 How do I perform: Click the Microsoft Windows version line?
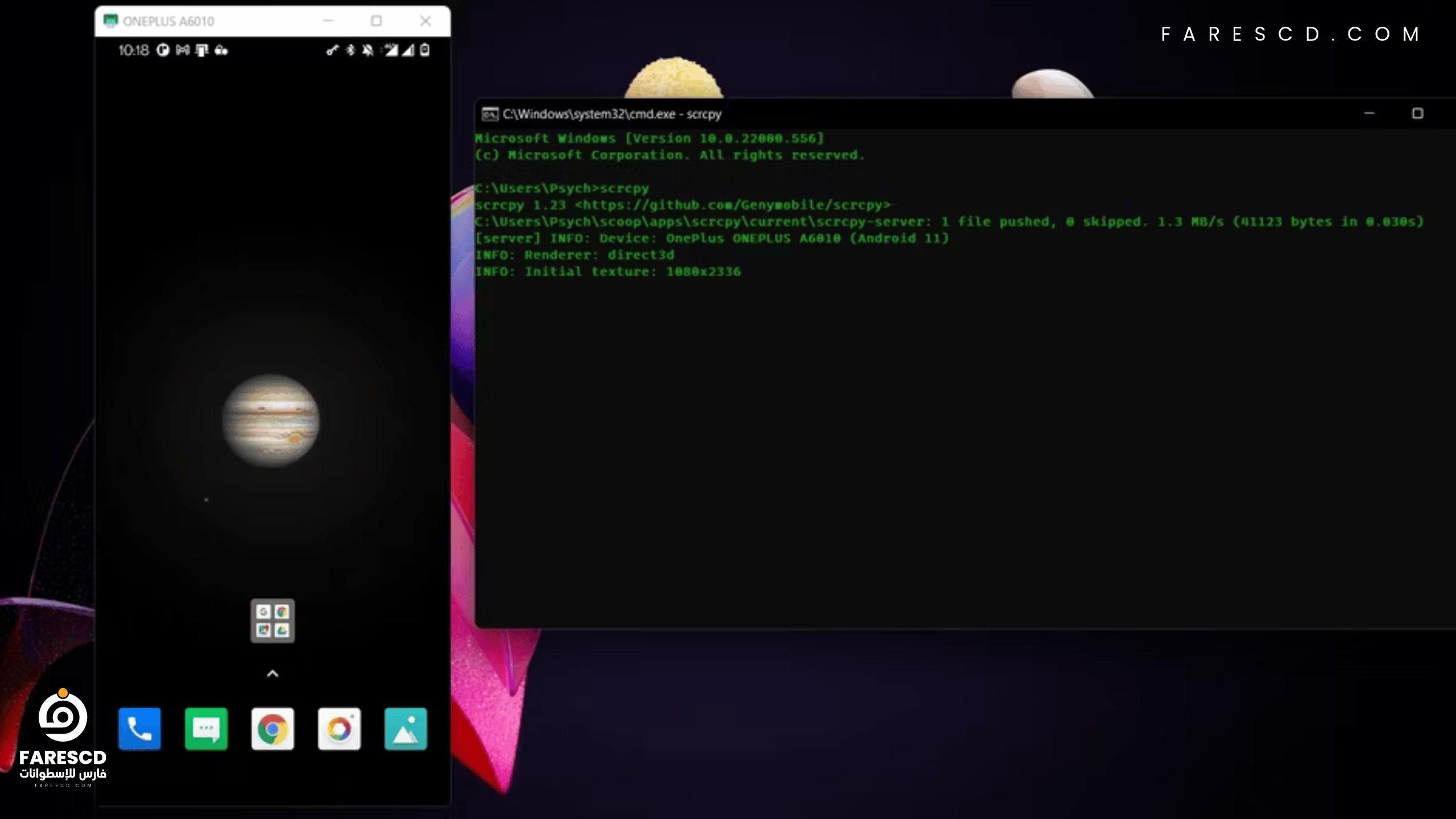click(650, 138)
